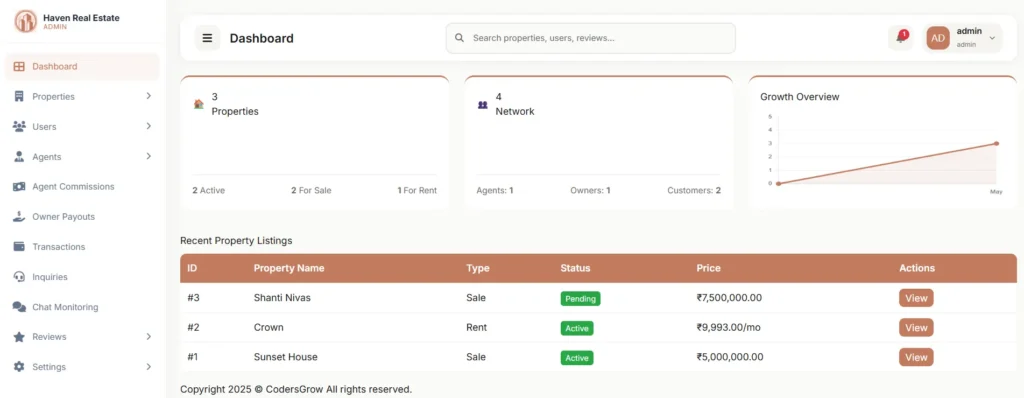Click the Price column header
This screenshot has height=398, width=1024.
click(x=709, y=268)
